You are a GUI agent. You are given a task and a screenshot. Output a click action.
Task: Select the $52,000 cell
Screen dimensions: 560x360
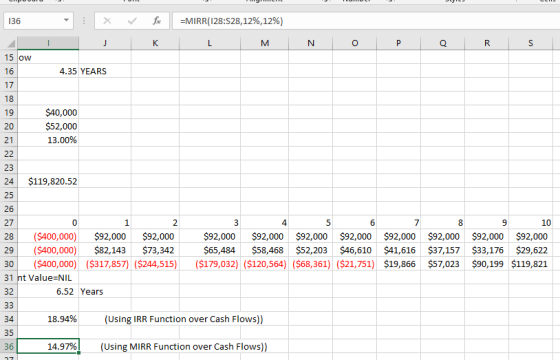coord(48,126)
